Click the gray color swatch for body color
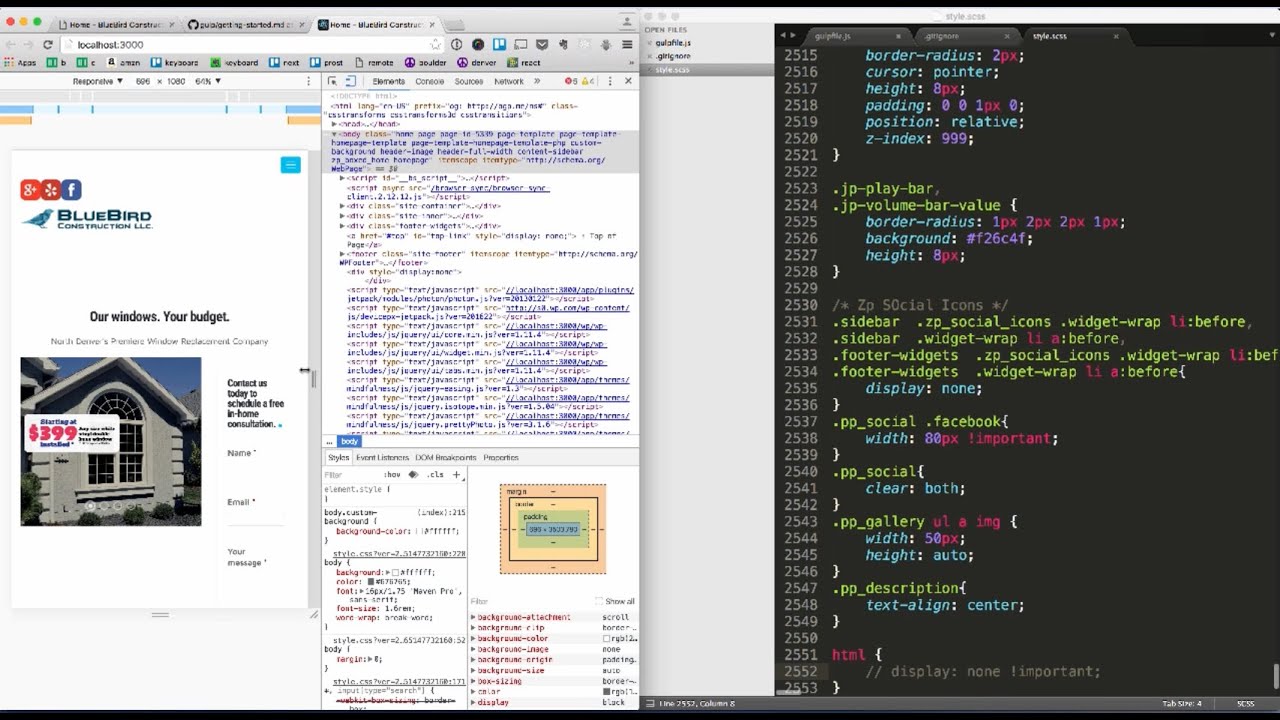 371,581
